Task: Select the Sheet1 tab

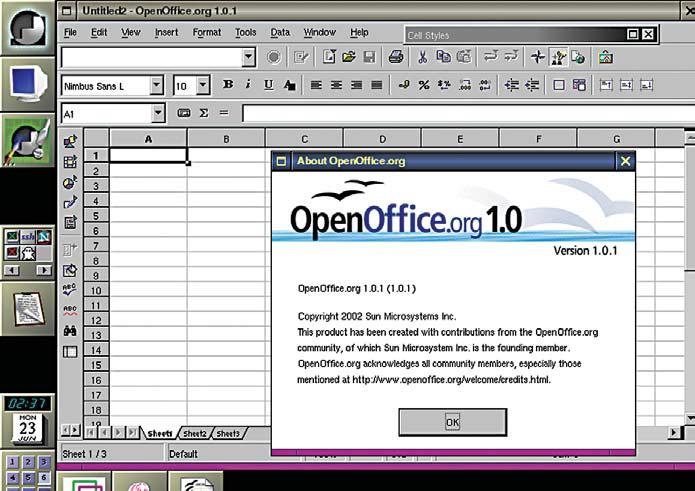Action: point(160,433)
